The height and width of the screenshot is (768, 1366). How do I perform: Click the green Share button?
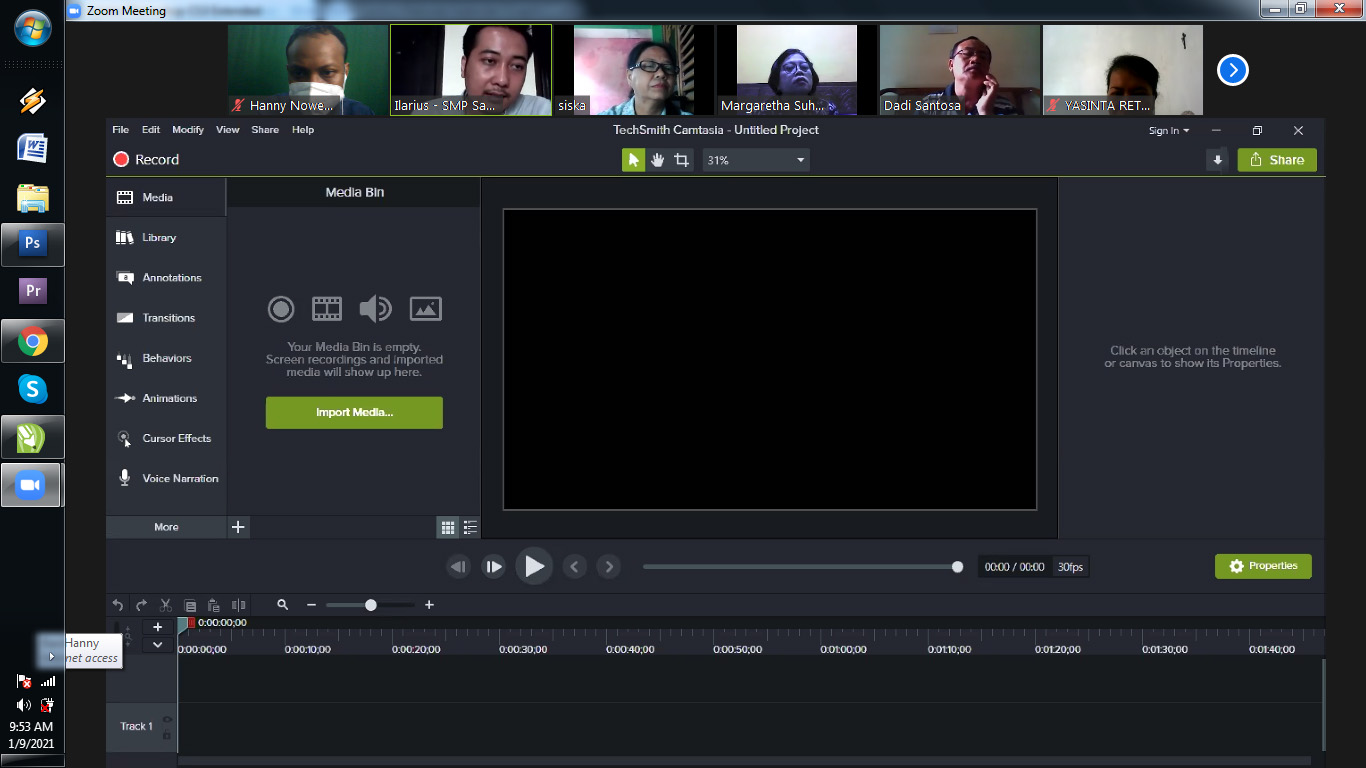point(1277,160)
